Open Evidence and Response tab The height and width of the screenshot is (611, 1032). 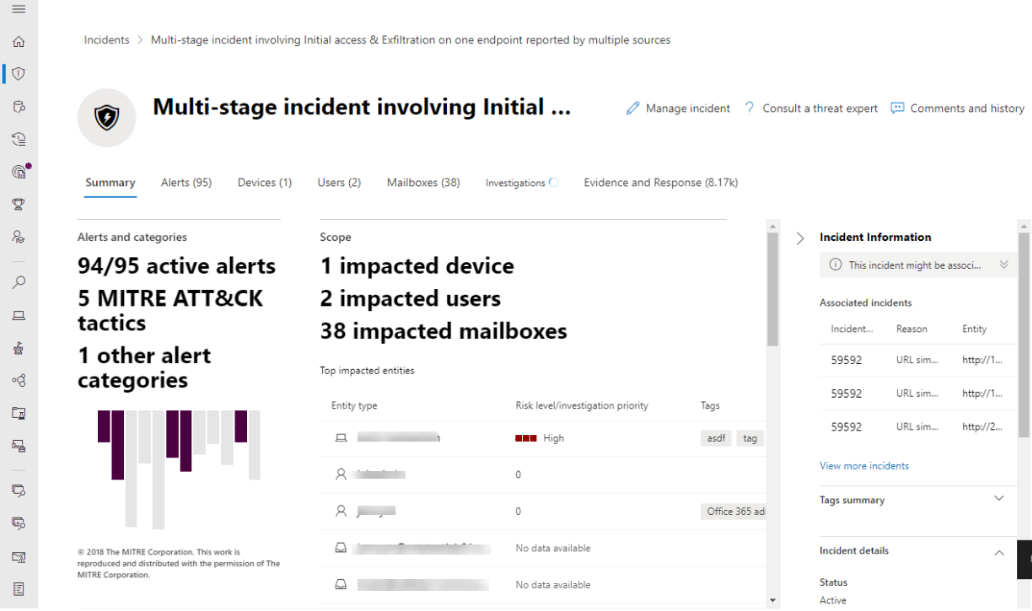tap(661, 182)
